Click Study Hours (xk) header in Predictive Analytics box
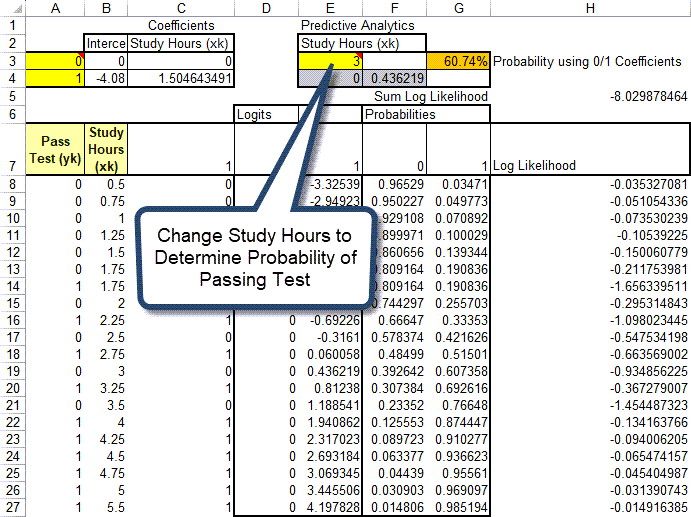 [x=362, y=43]
